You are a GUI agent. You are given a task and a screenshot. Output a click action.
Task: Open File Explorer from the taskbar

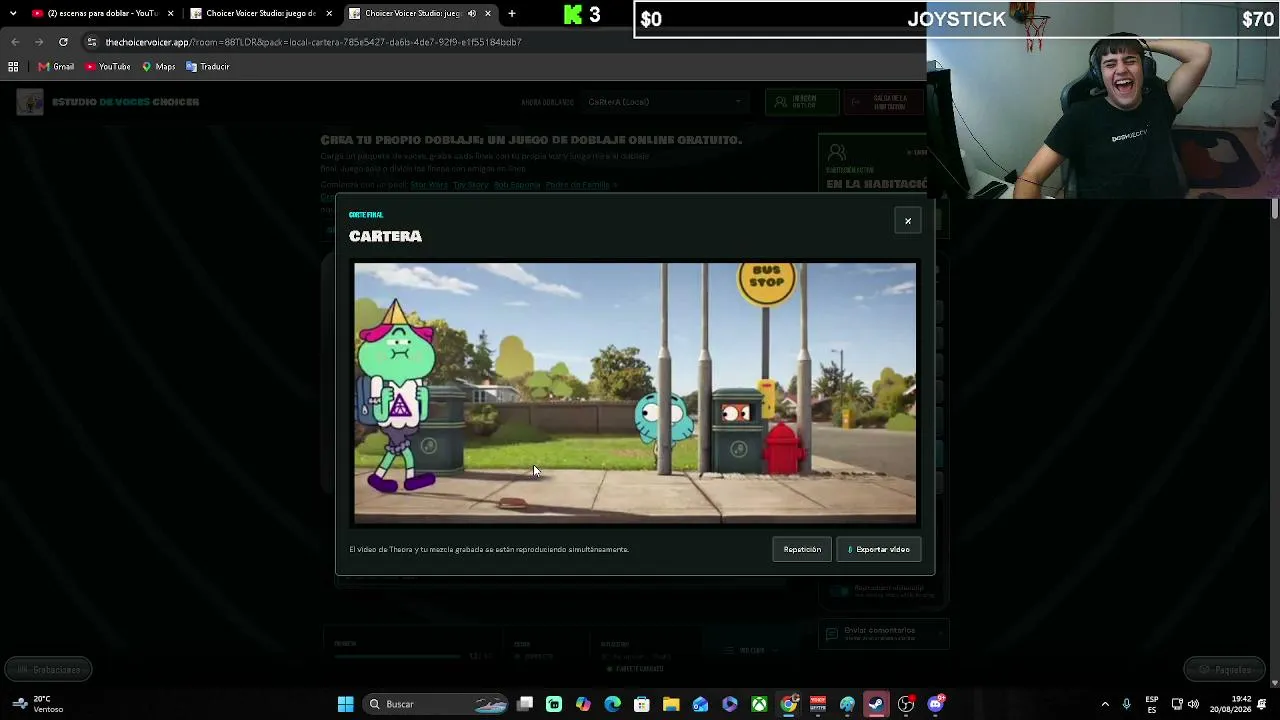[671, 704]
